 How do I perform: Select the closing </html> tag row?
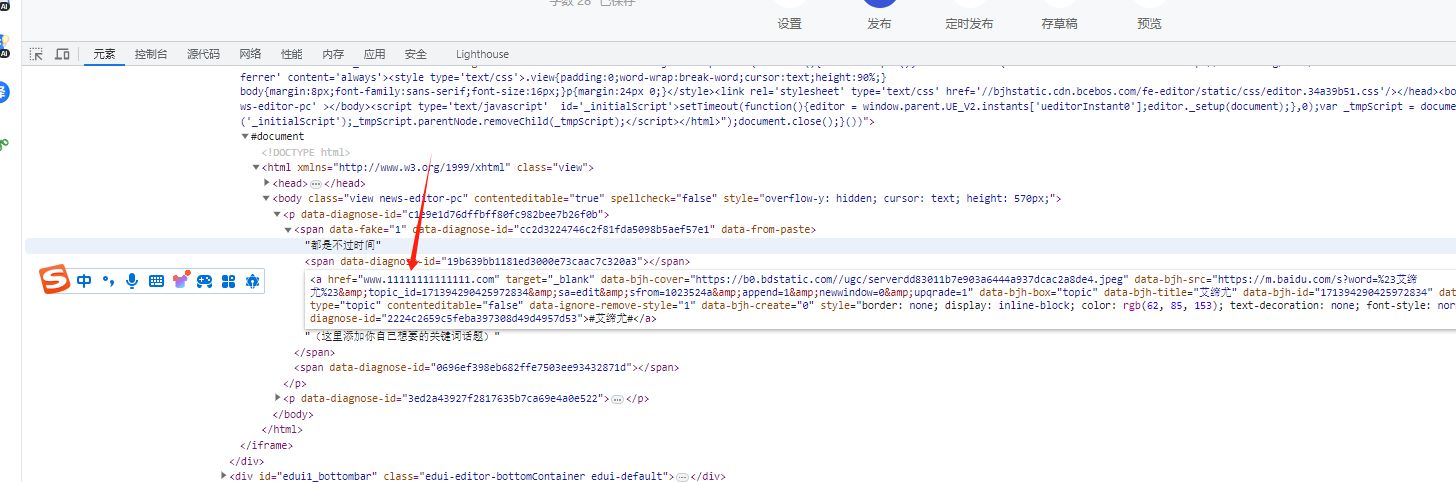pyautogui.click(x=282, y=429)
